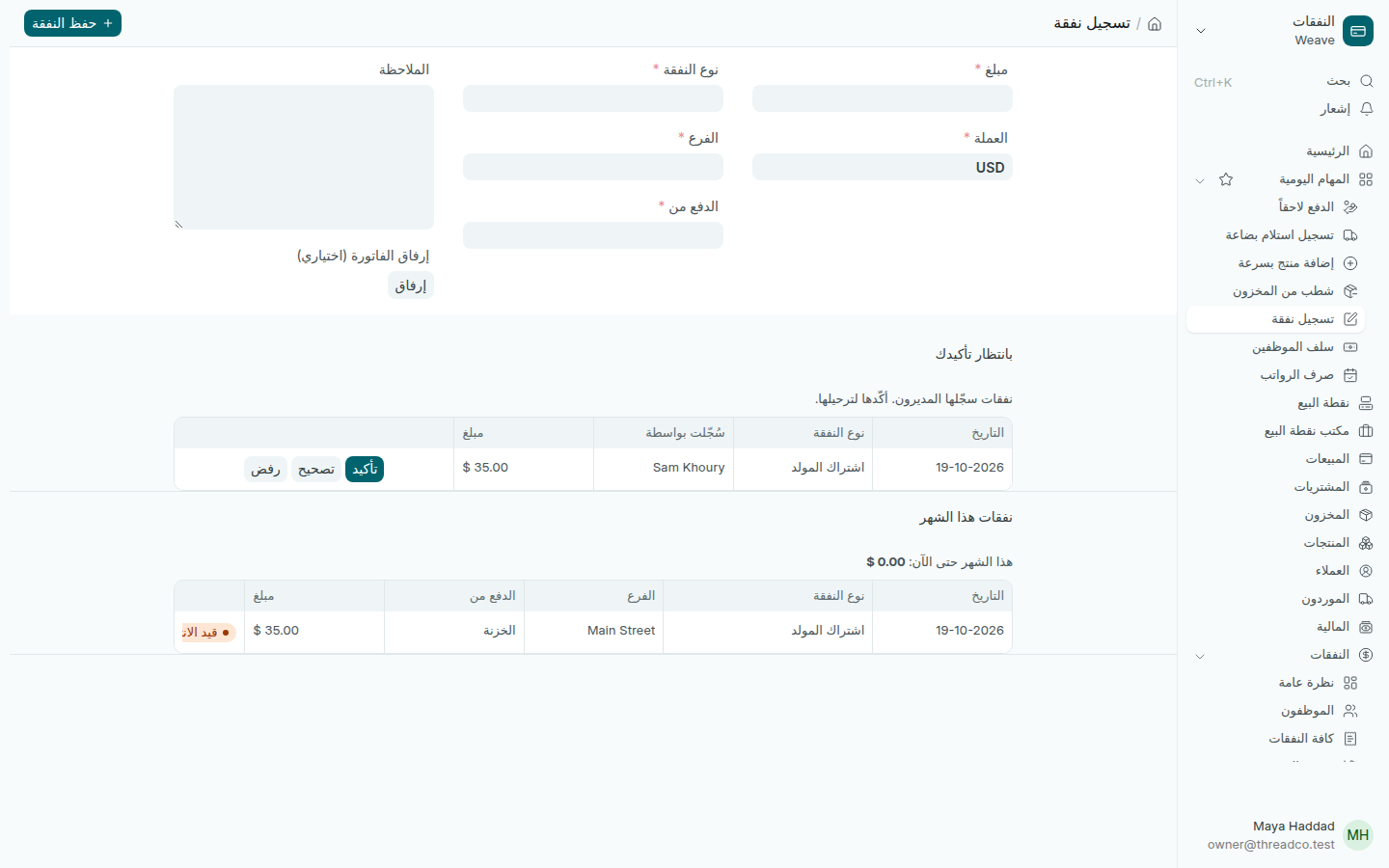The image size is (1389, 868).
Task: Click the المشتريات bag icon
Action: pyautogui.click(x=1366, y=487)
